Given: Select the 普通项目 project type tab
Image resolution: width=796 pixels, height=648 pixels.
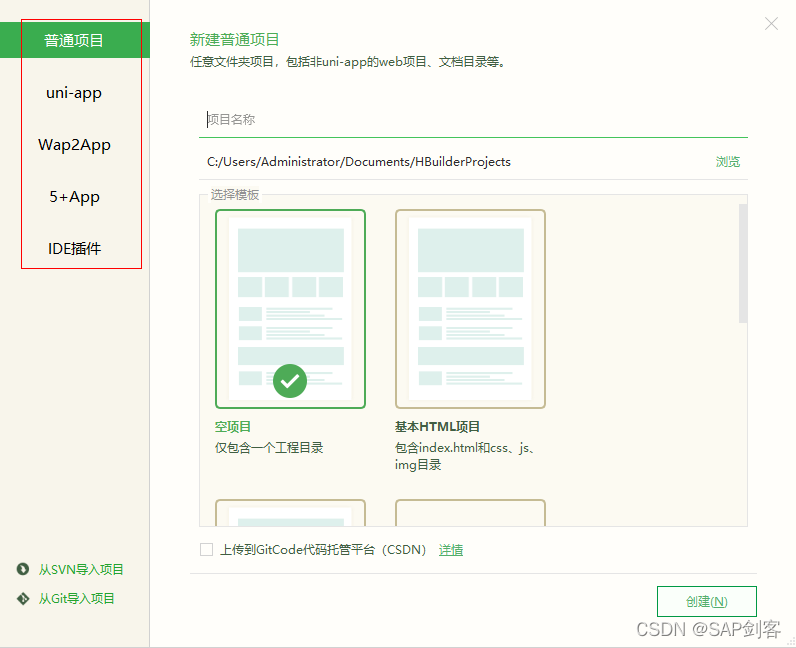Looking at the screenshot, I should pos(75,40).
